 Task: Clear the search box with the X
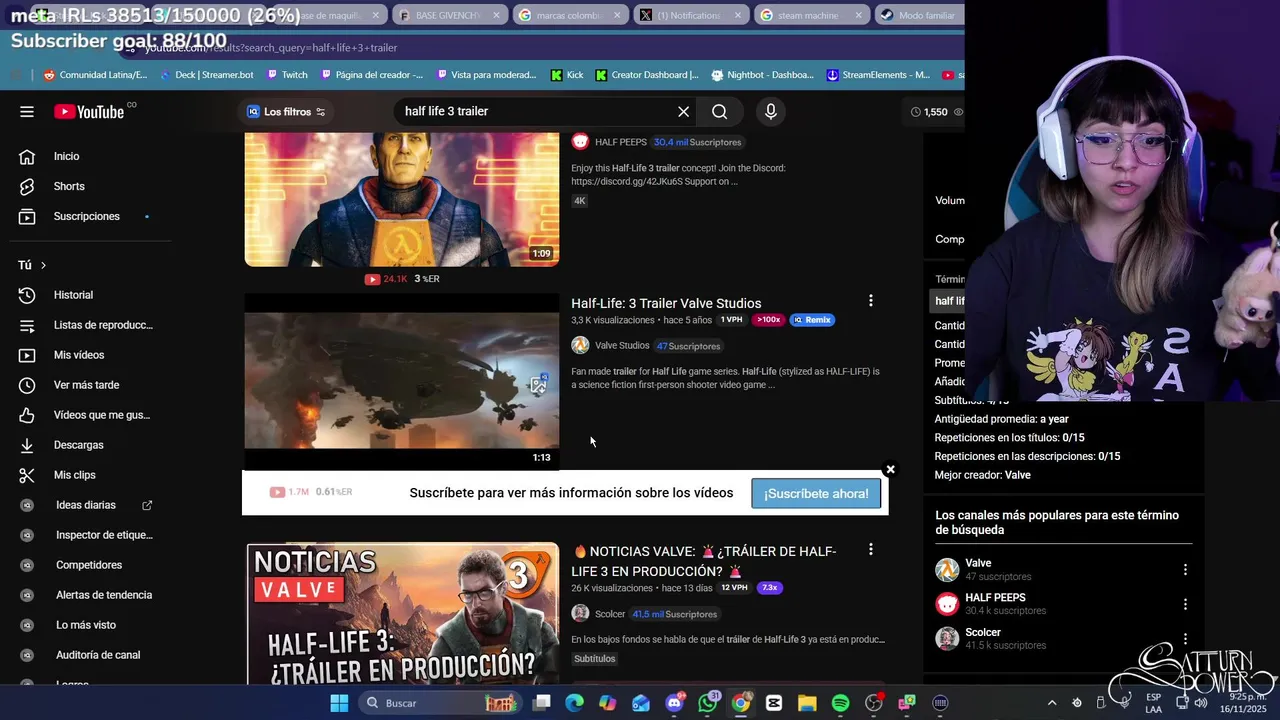pos(683,112)
